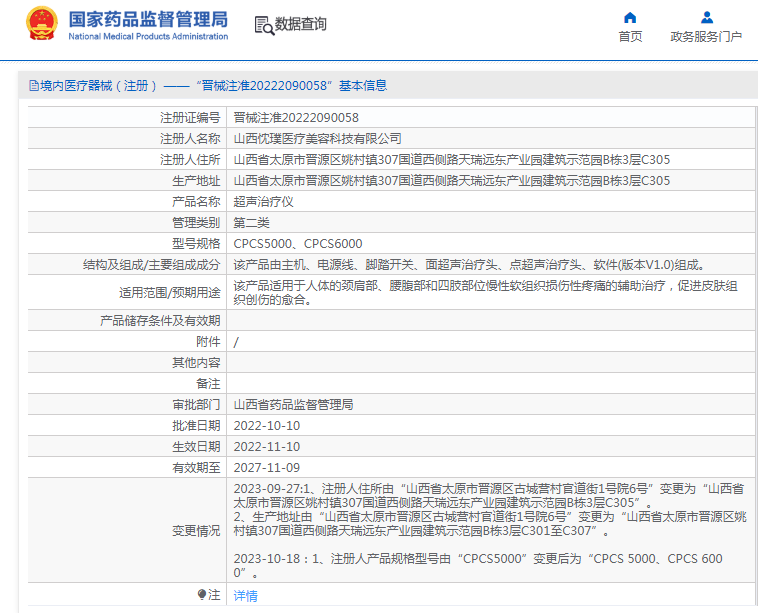Select registration number 晋械注准20222090058 value
This screenshot has height=613, width=758.
tap(296, 117)
